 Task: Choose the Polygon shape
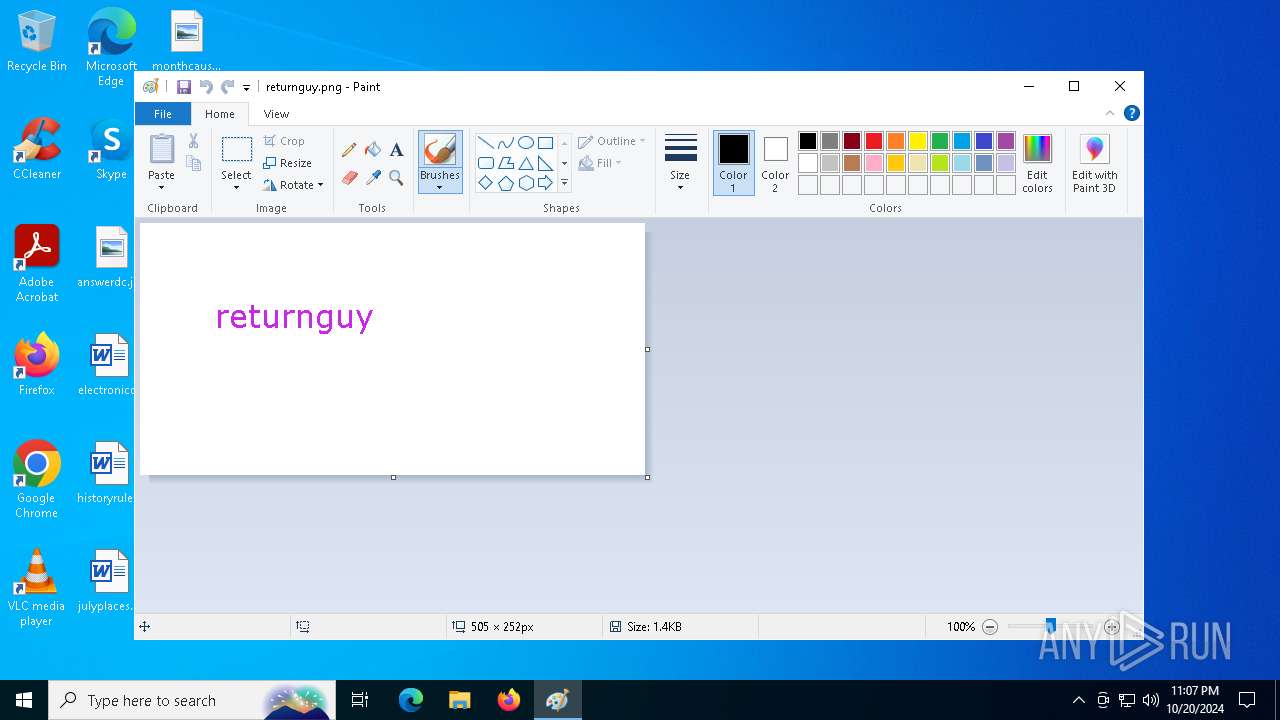505,163
